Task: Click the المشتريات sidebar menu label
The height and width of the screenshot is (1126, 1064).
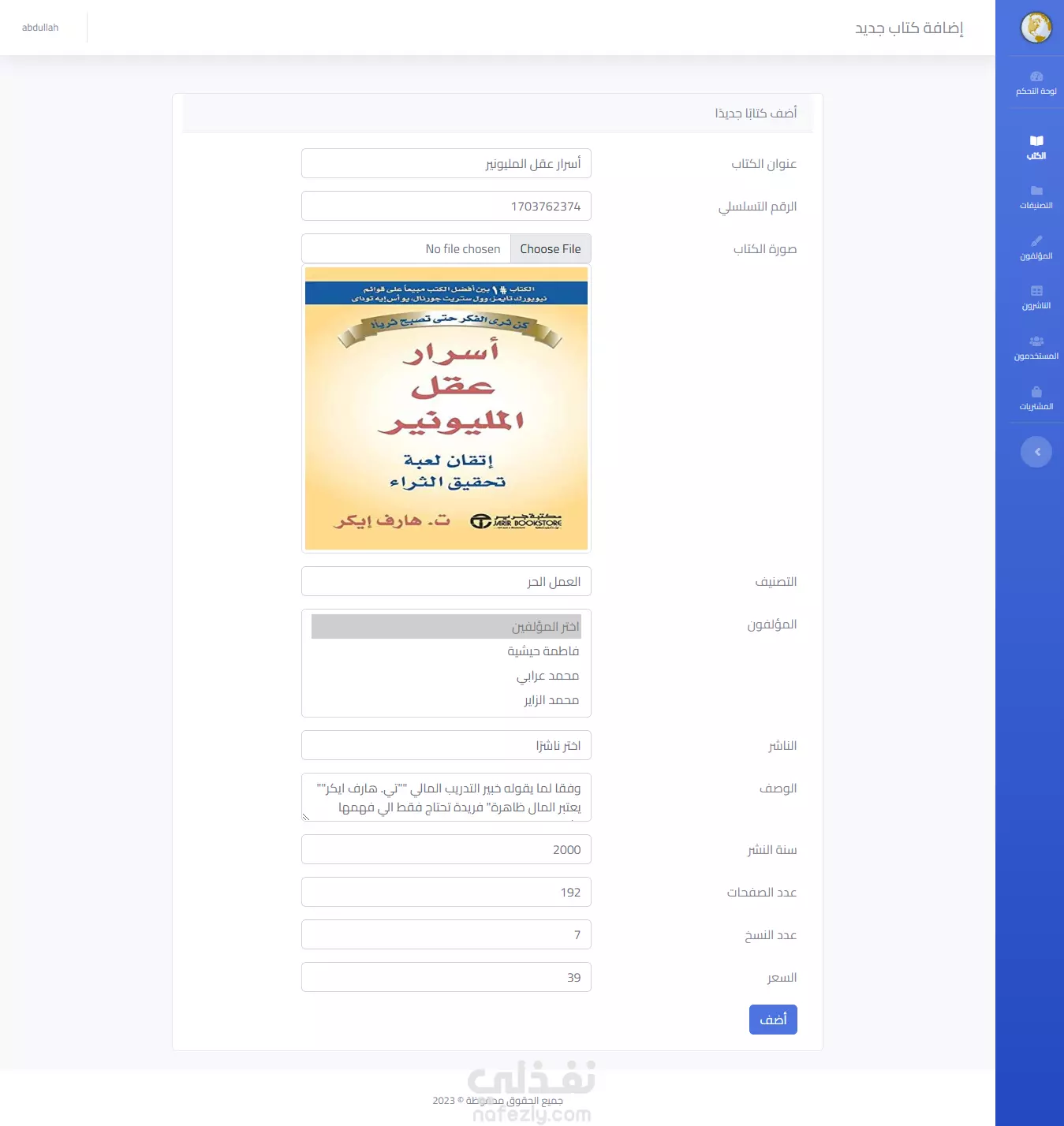Action: [1036, 407]
